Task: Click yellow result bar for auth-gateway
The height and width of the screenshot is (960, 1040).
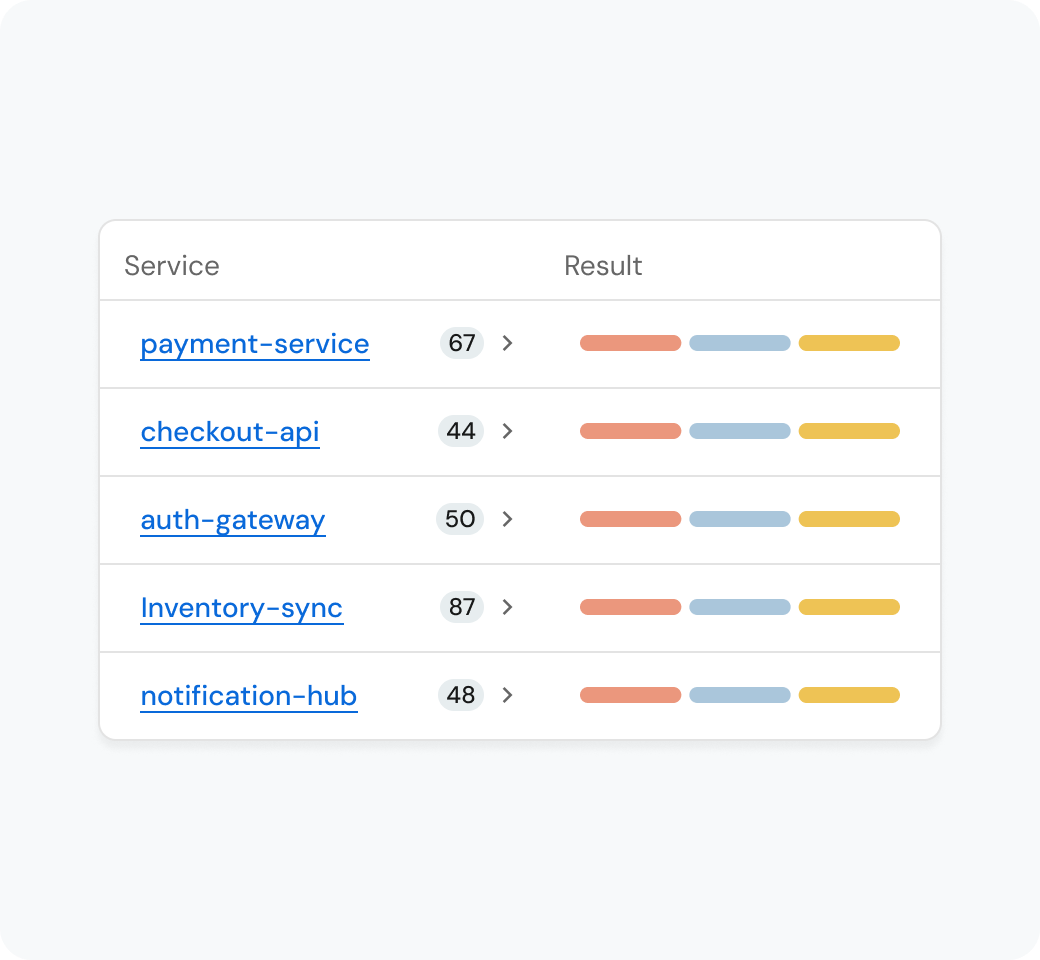Action: (849, 519)
